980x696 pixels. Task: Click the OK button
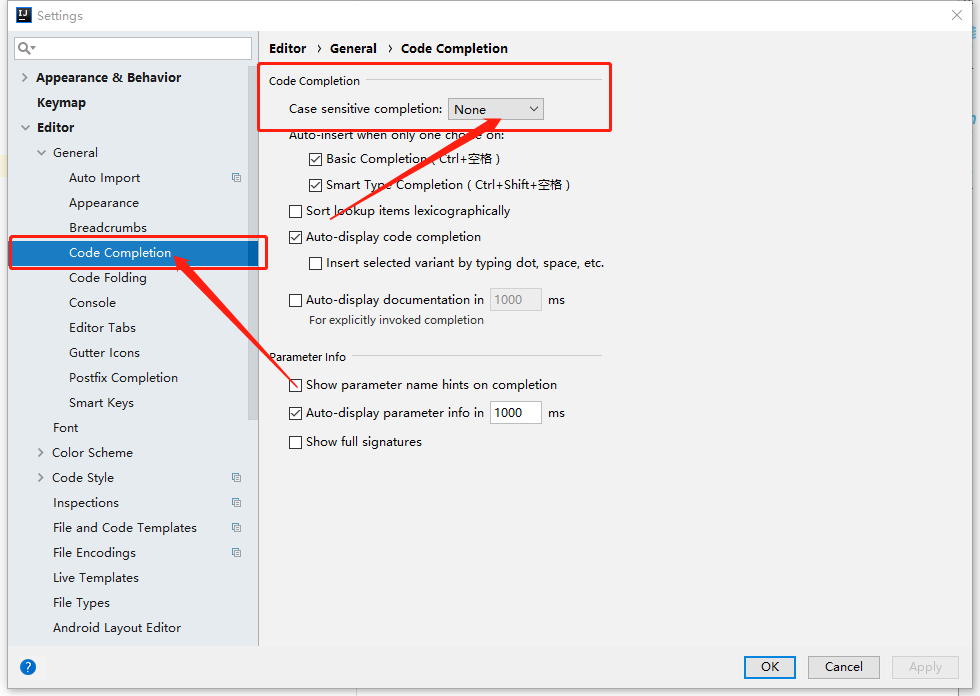tap(769, 667)
